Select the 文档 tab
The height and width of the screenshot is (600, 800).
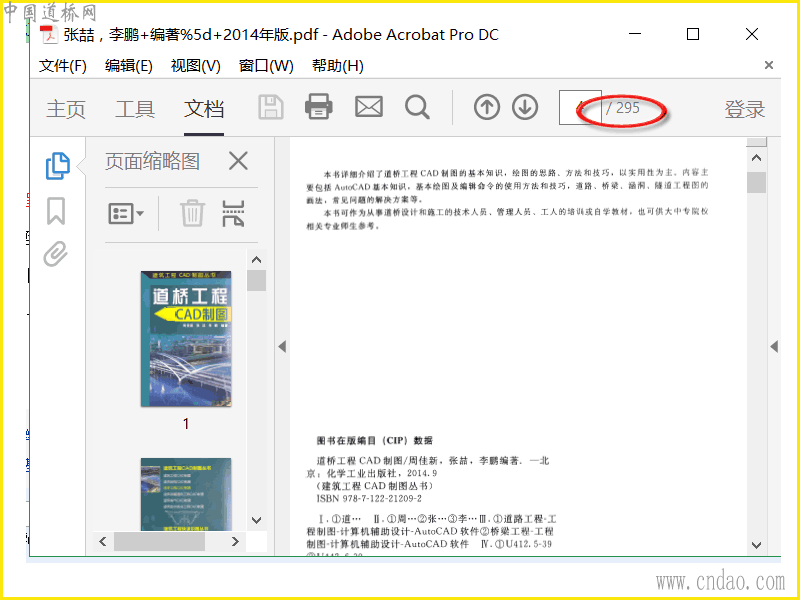[x=204, y=109]
